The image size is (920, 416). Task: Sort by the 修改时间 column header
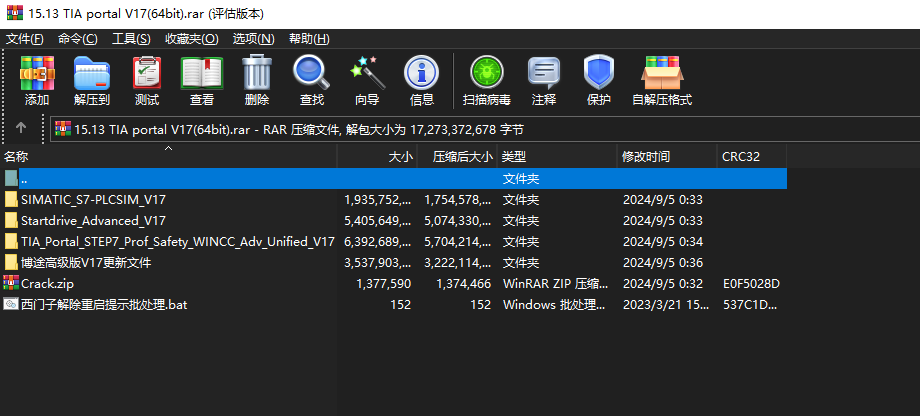click(667, 157)
